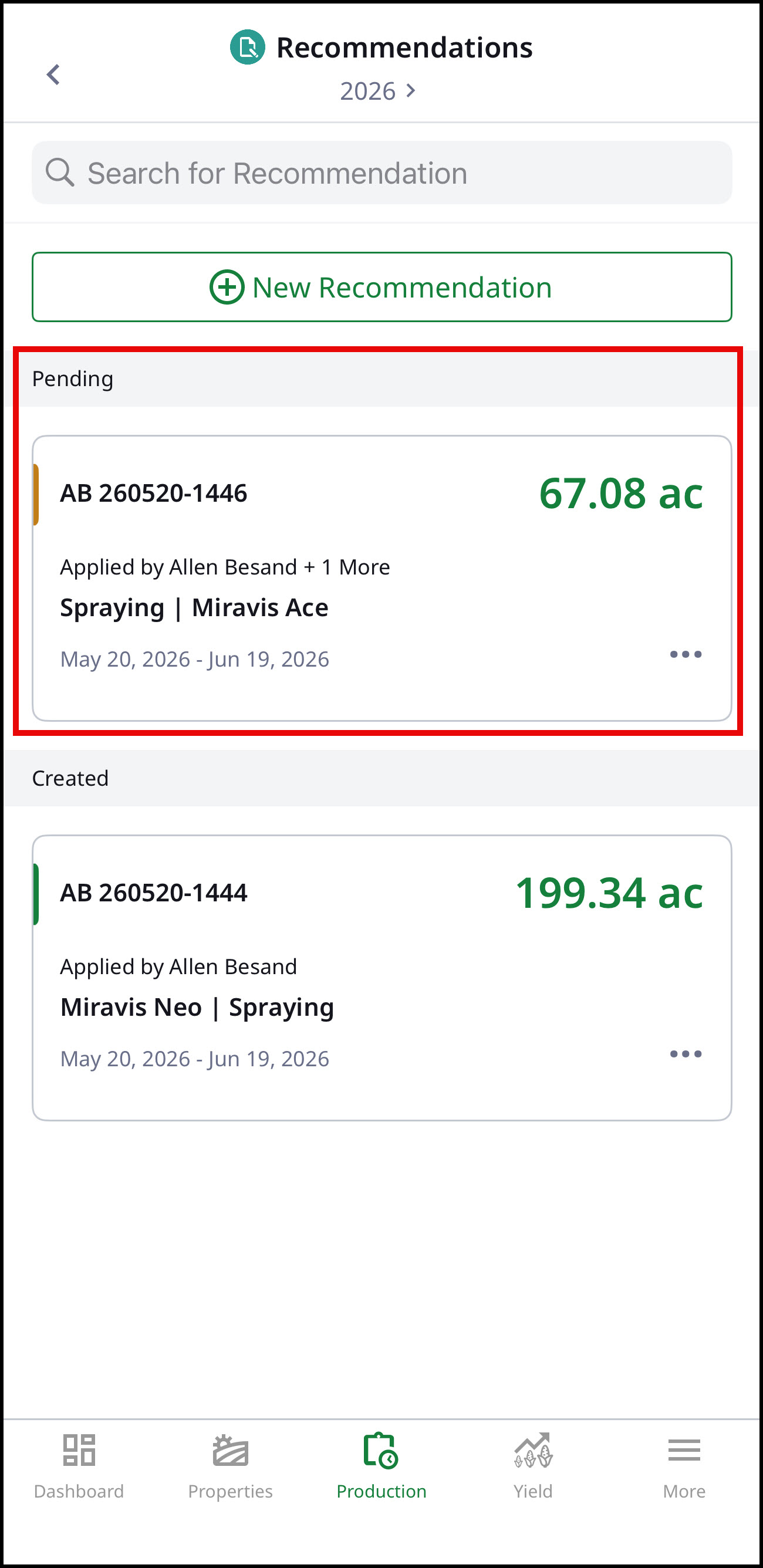
Task: Switch to the Properties tab
Action: tap(230, 1467)
